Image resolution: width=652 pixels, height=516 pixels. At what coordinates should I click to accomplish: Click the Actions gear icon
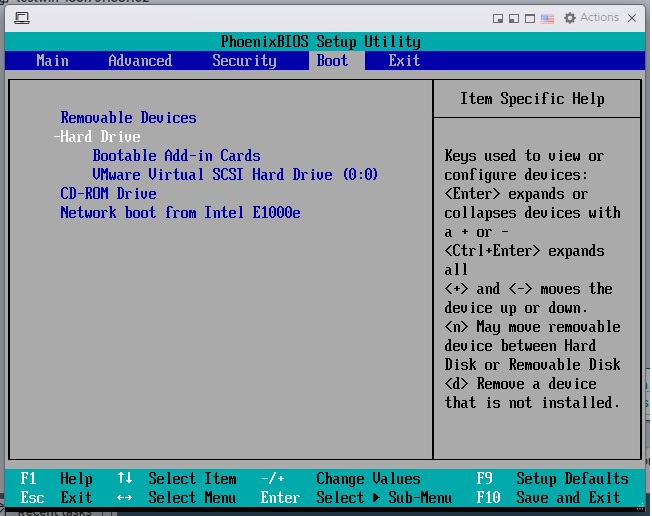click(x=570, y=18)
